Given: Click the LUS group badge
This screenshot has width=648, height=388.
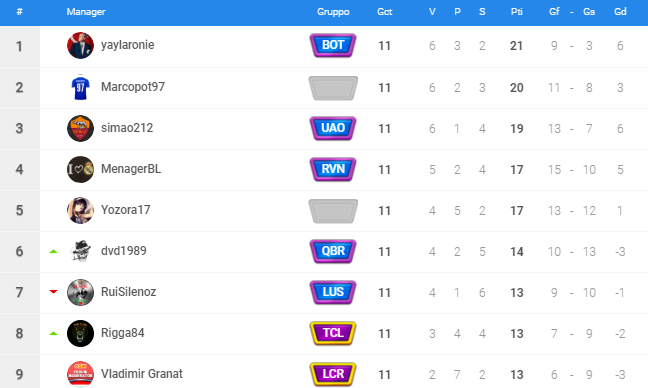Looking at the screenshot, I should click(x=333, y=292).
